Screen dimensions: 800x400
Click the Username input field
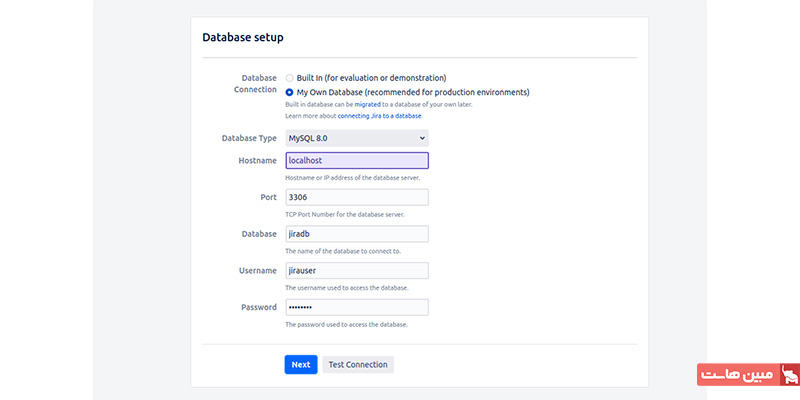pos(357,270)
